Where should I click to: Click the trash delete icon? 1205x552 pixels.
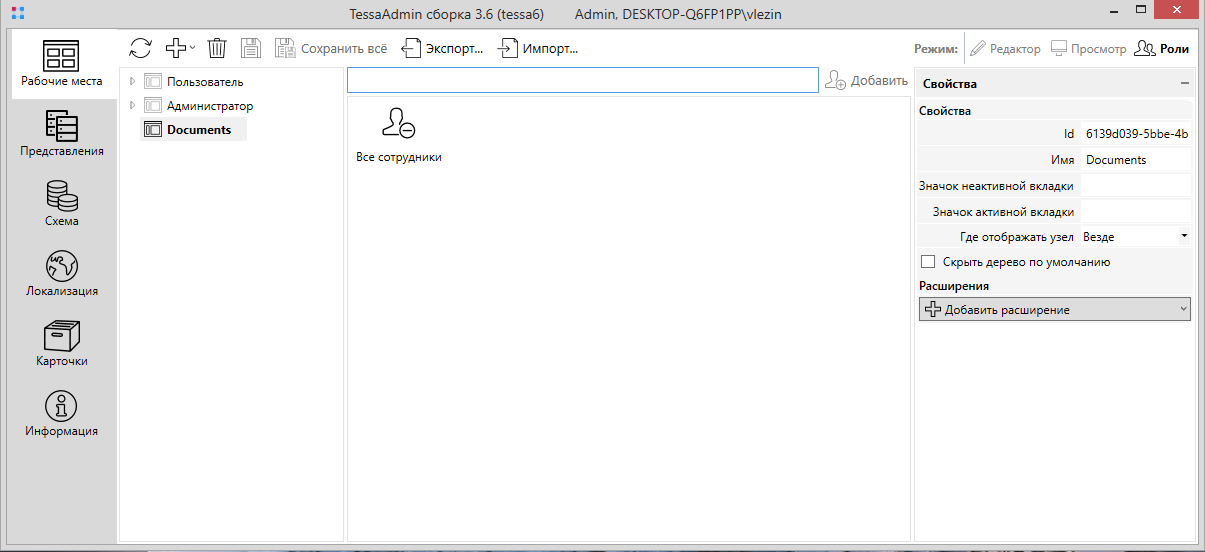217,48
